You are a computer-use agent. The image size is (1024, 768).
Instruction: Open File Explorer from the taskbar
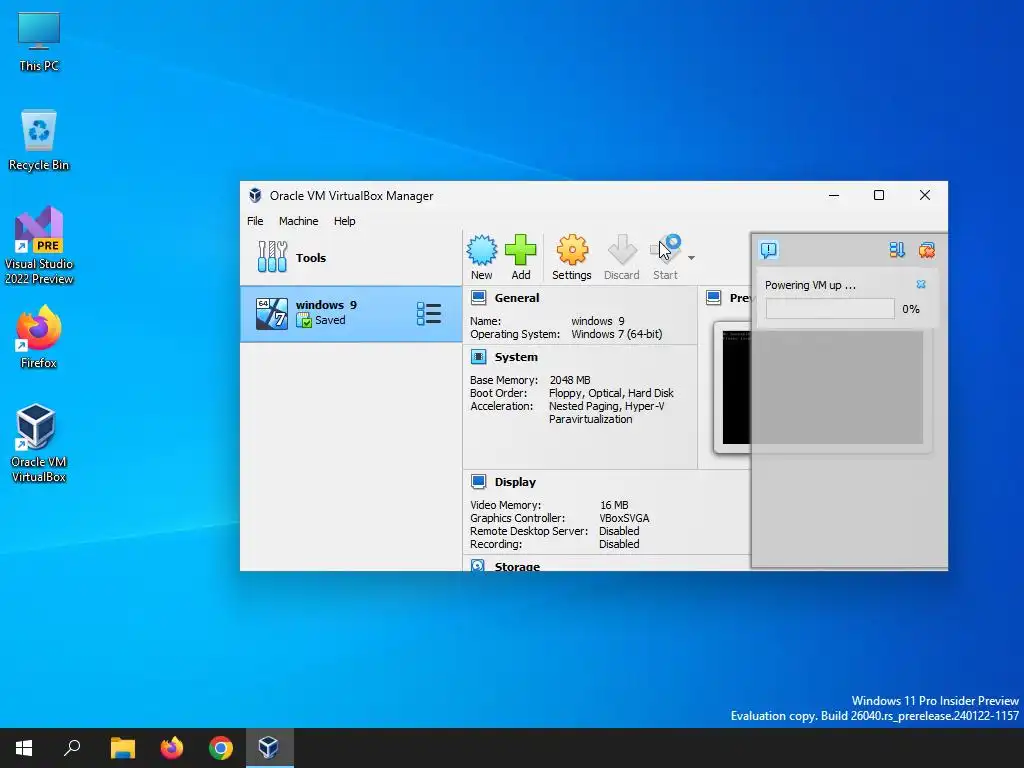point(122,748)
